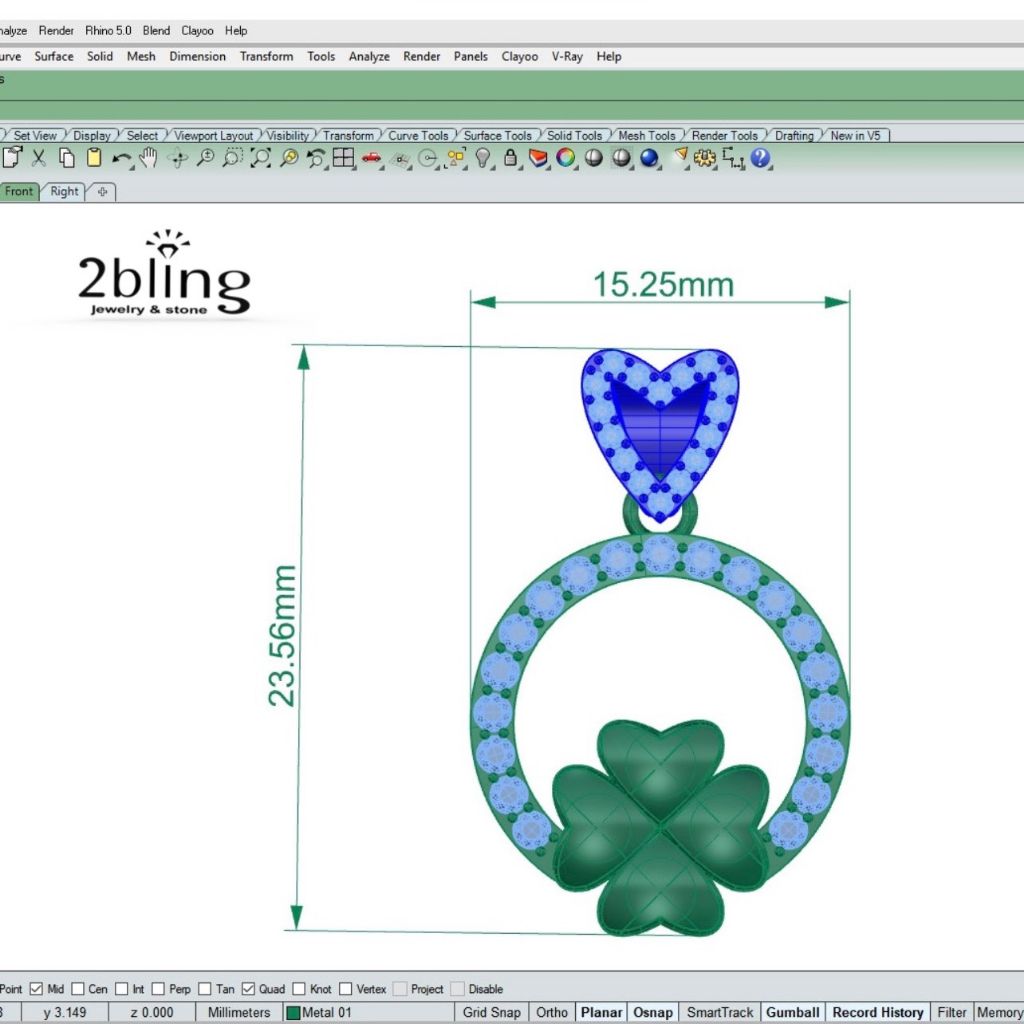Click the Undo arrow icon
The width and height of the screenshot is (1024, 1024).
pos(121,158)
